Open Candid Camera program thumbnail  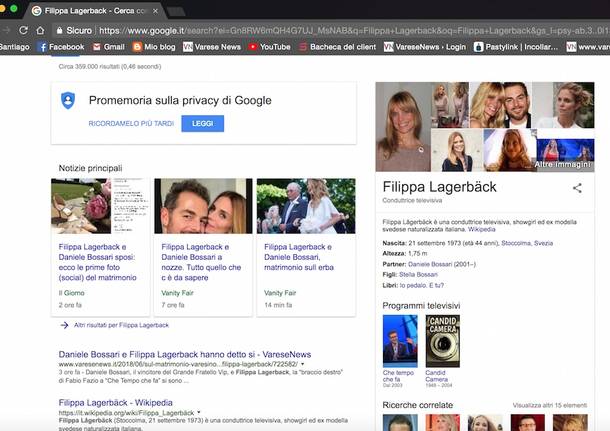[x=442, y=341]
